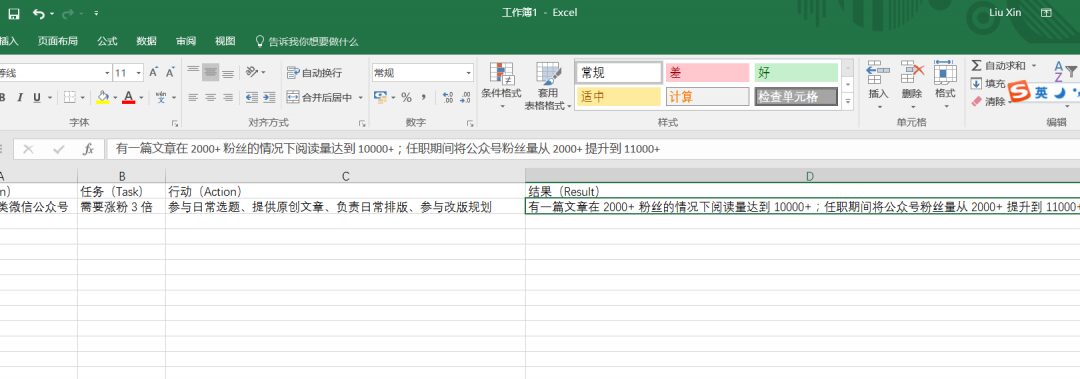Image resolution: width=1080 pixels, height=379 pixels.
Task: Decrease font size with the smaller A icon
Action: [170, 72]
